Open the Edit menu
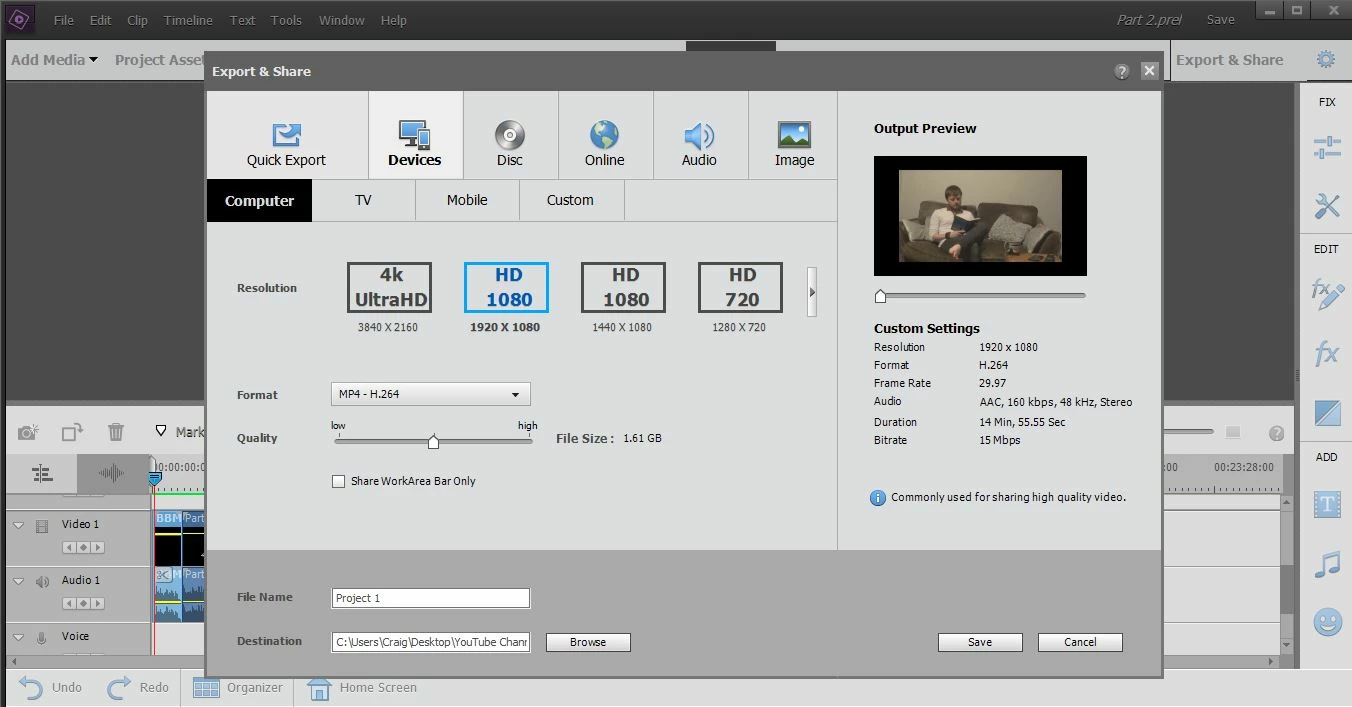This screenshot has width=1352, height=707. tap(100, 20)
